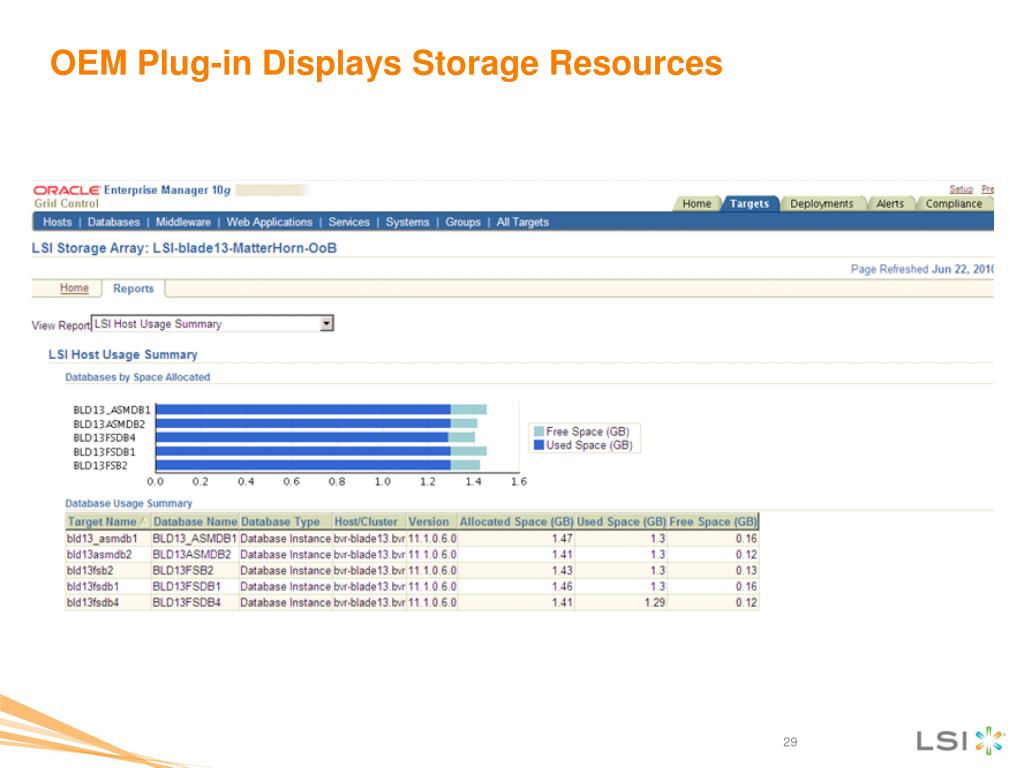Screen dimensions: 1024x768
Task: Click free space value 0.13
Action: [746, 570]
